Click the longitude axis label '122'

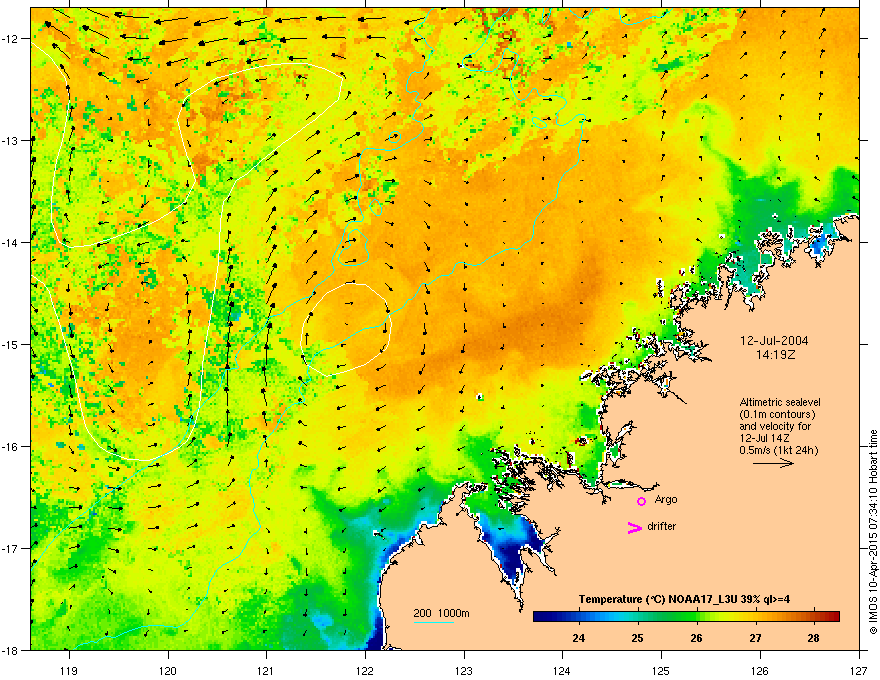[x=365, y=670]
